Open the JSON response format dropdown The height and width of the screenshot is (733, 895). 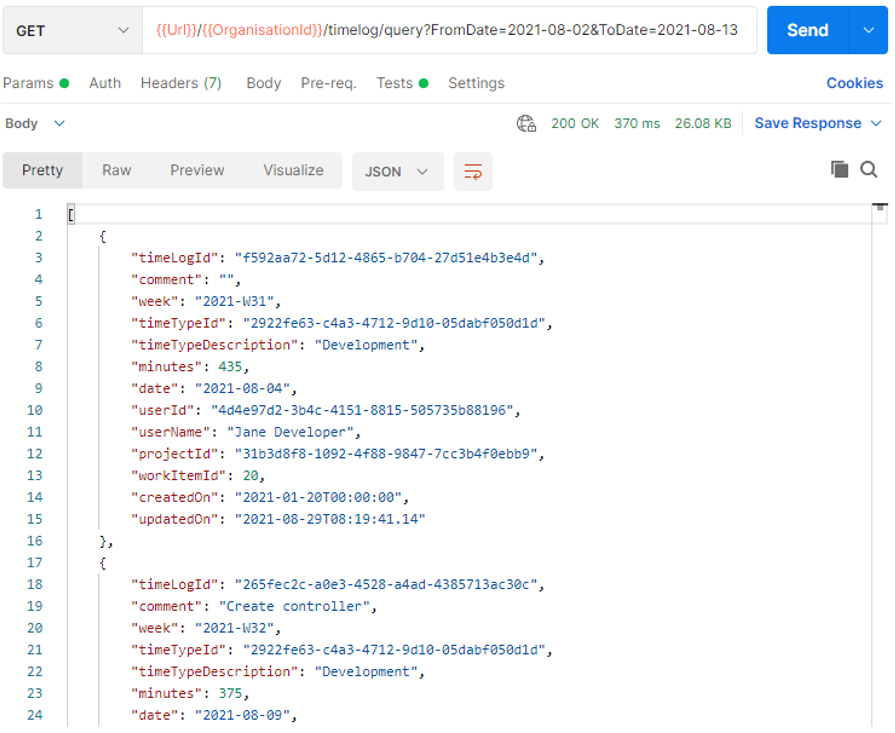396,171
